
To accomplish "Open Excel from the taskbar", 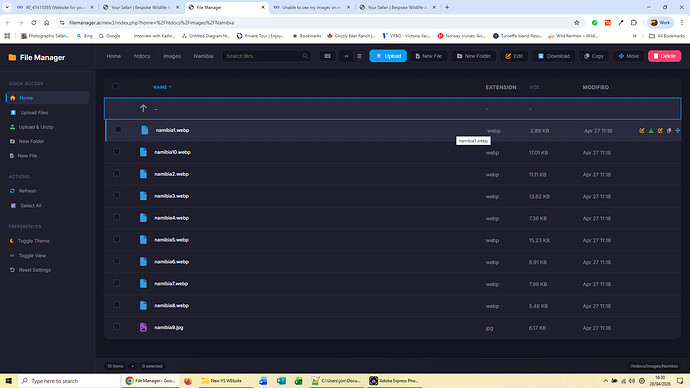I will 298,381.
